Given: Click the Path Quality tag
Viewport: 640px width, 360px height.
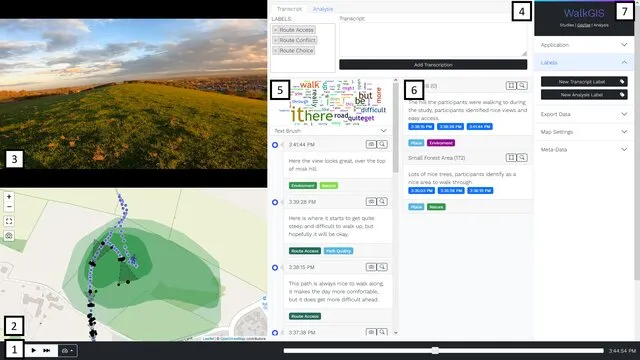Looking at the screenshot, I should pyautogui.click(x=338, y=251).
